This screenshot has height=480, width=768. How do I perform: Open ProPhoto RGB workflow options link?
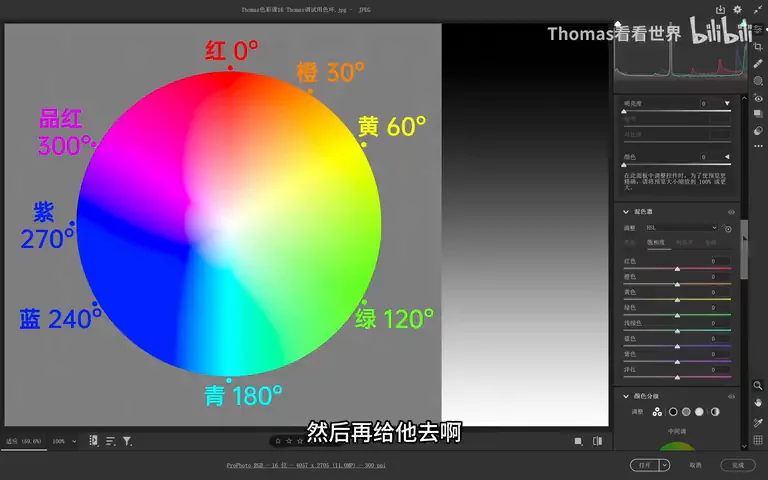pyautogui.click(x=306, y=465)
